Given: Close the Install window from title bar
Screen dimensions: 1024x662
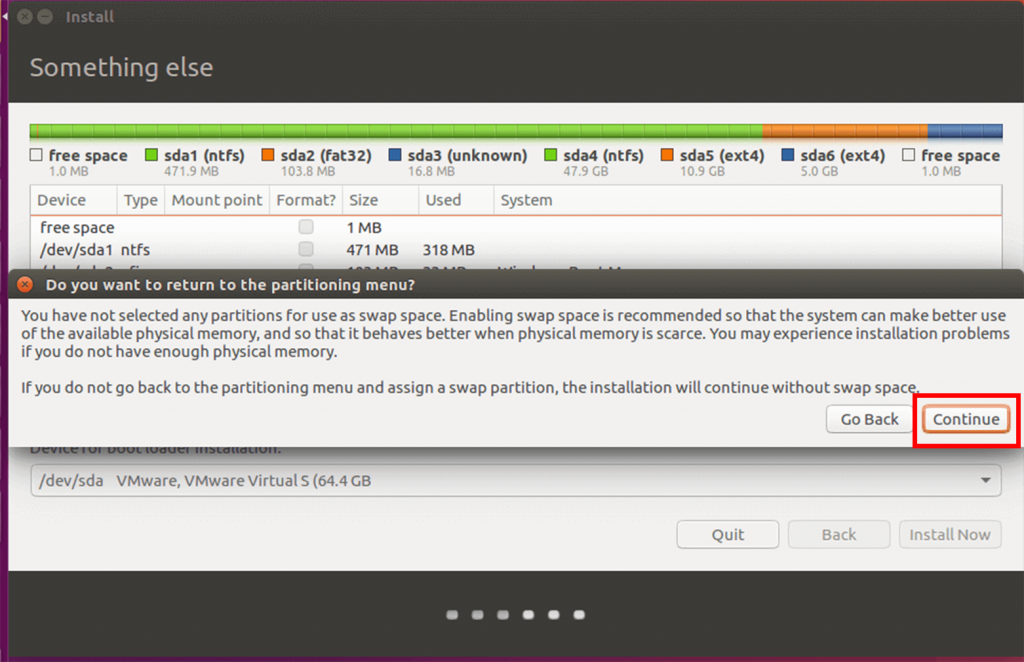Looking at the screenshot, I should 24,17.
